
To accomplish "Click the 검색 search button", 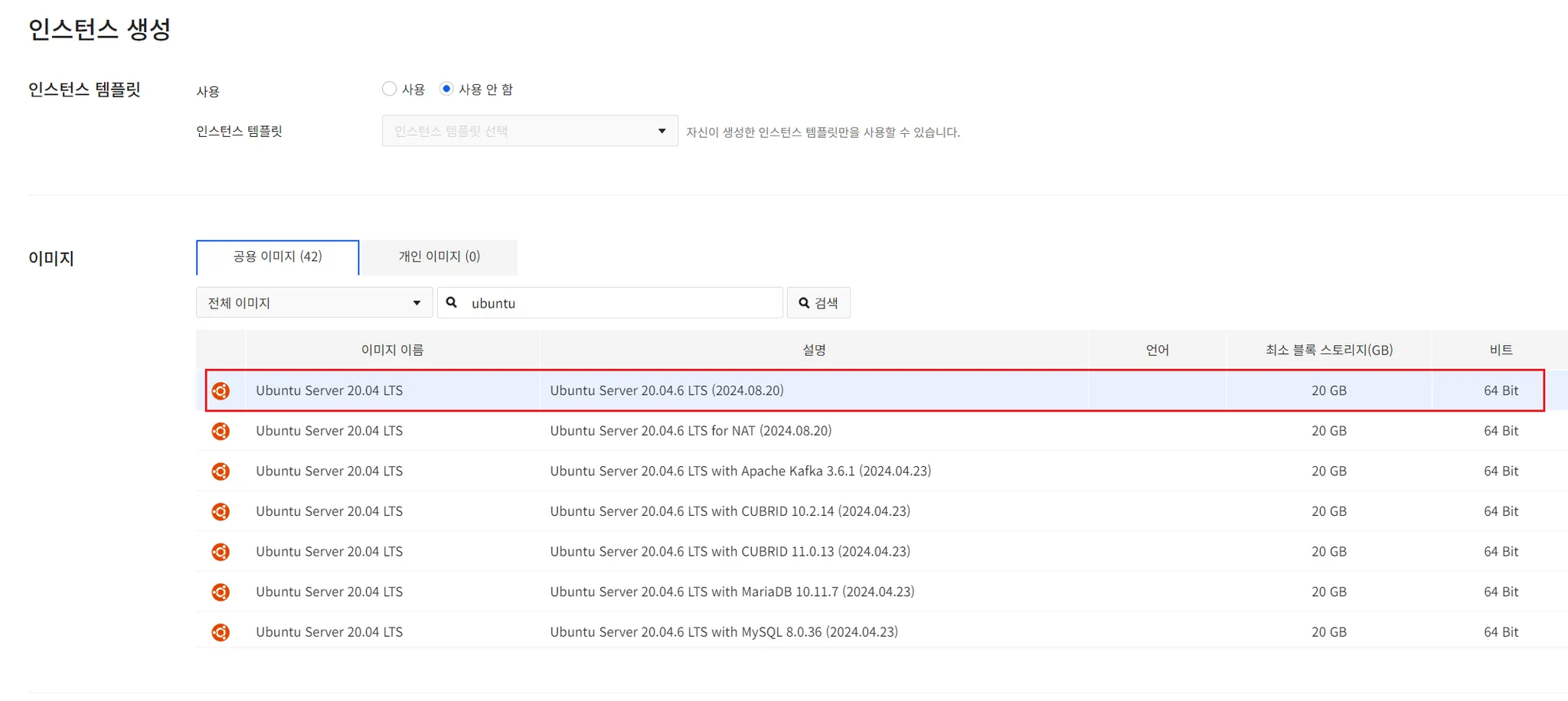I will (x=818, y=302).
